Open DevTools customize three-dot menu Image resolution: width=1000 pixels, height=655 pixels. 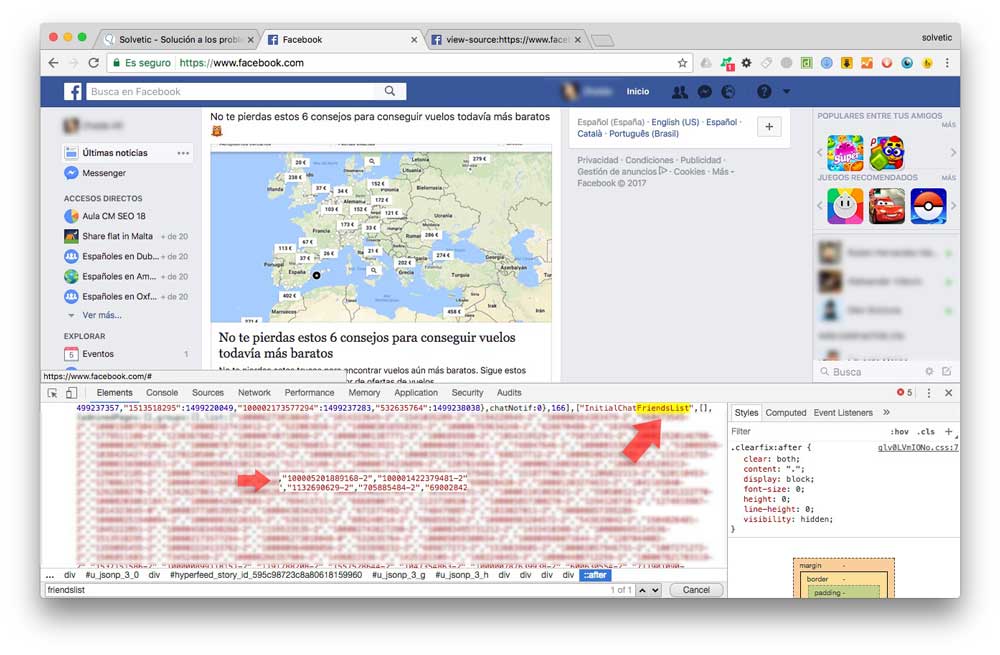(929, 393)
